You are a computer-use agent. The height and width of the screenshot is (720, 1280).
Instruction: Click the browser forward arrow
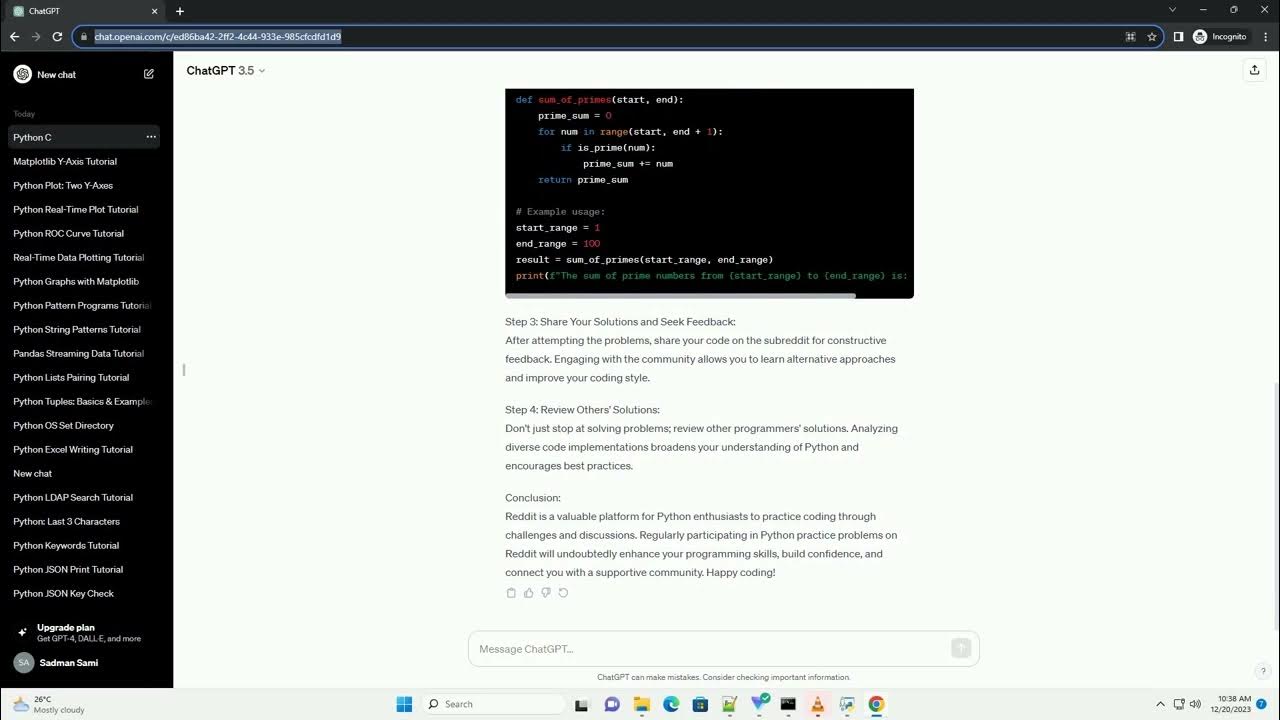36,37
